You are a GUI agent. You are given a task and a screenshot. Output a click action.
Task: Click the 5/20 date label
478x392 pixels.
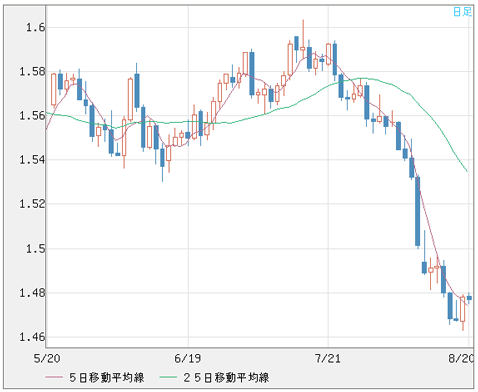pos(47,358)
